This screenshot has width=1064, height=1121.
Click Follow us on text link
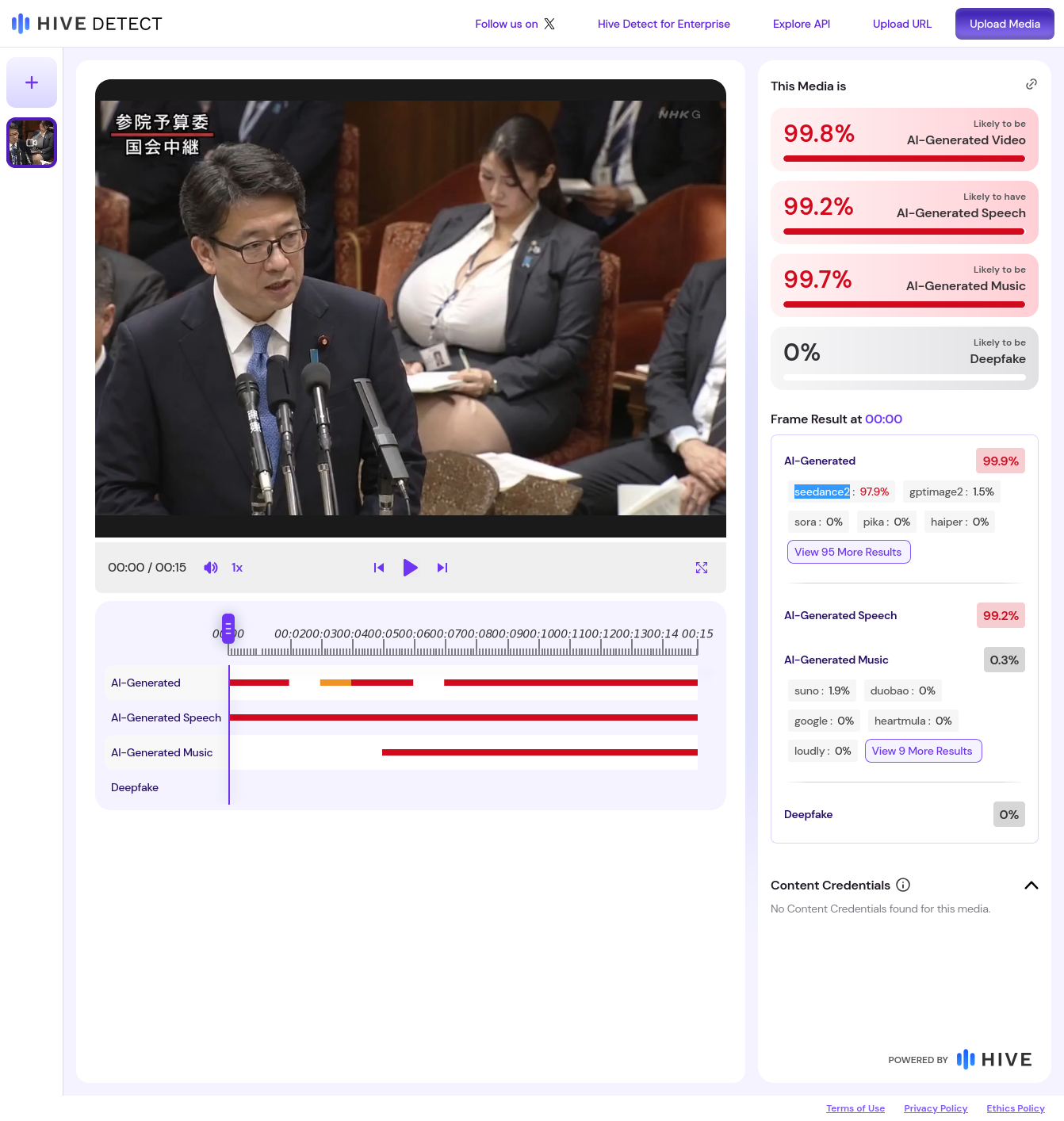pos(507,24)
